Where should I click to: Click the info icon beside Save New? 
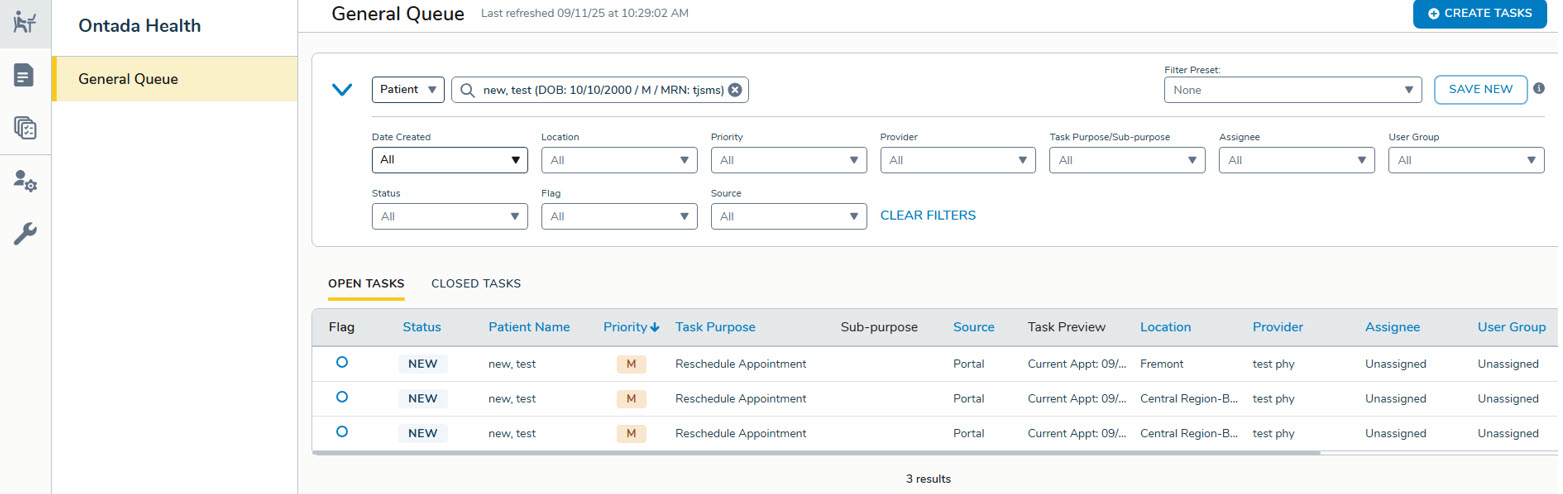click(1539, 88)
